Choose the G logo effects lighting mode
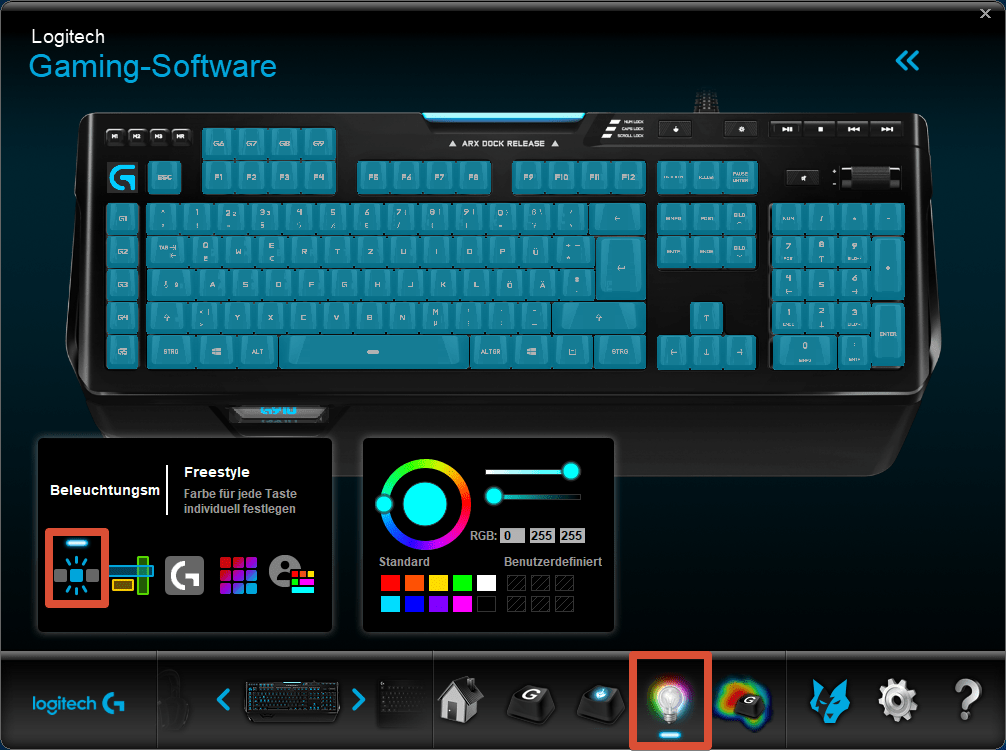 (185, 575)
